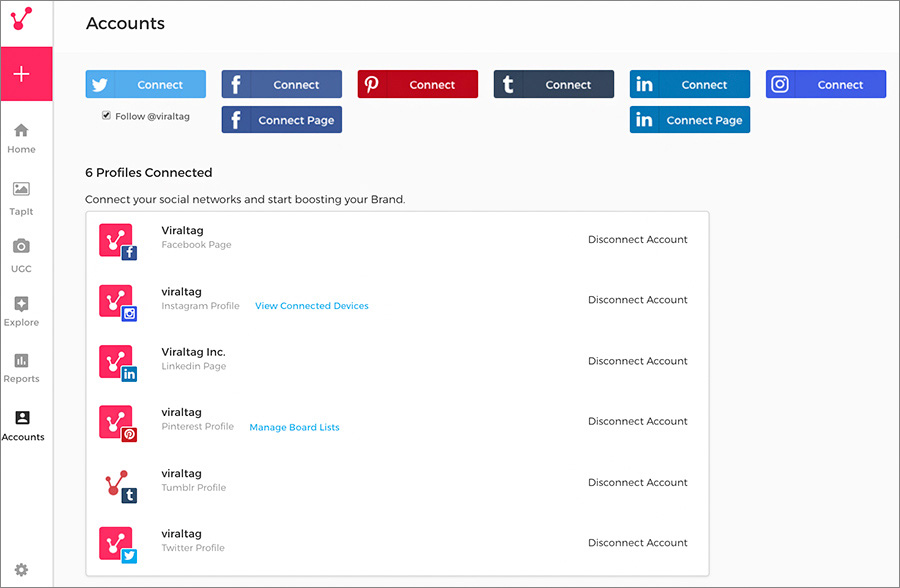
Task: Select Accounts in the sidebar
Action: (x=22, y=425)
